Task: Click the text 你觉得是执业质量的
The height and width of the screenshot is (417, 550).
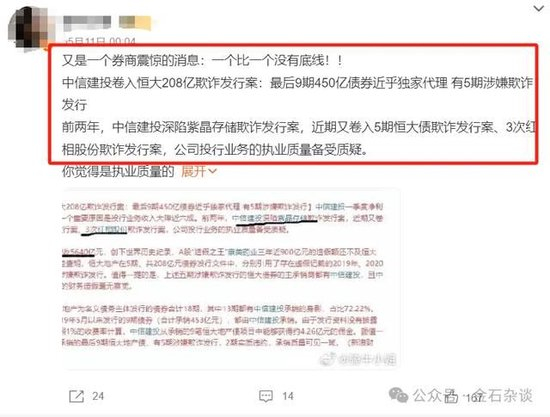Action: pos(118,171)
